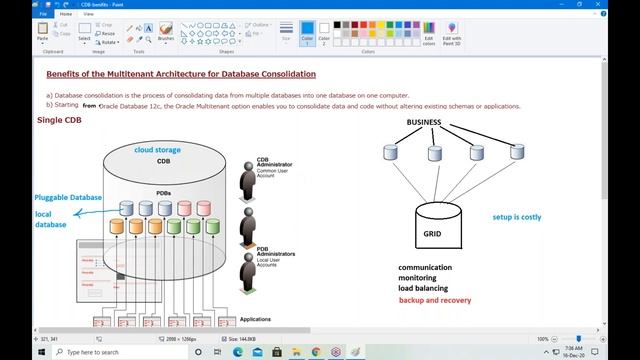Expand the Paste dropdown arrow
640x360 pixels.
(42, 43)
